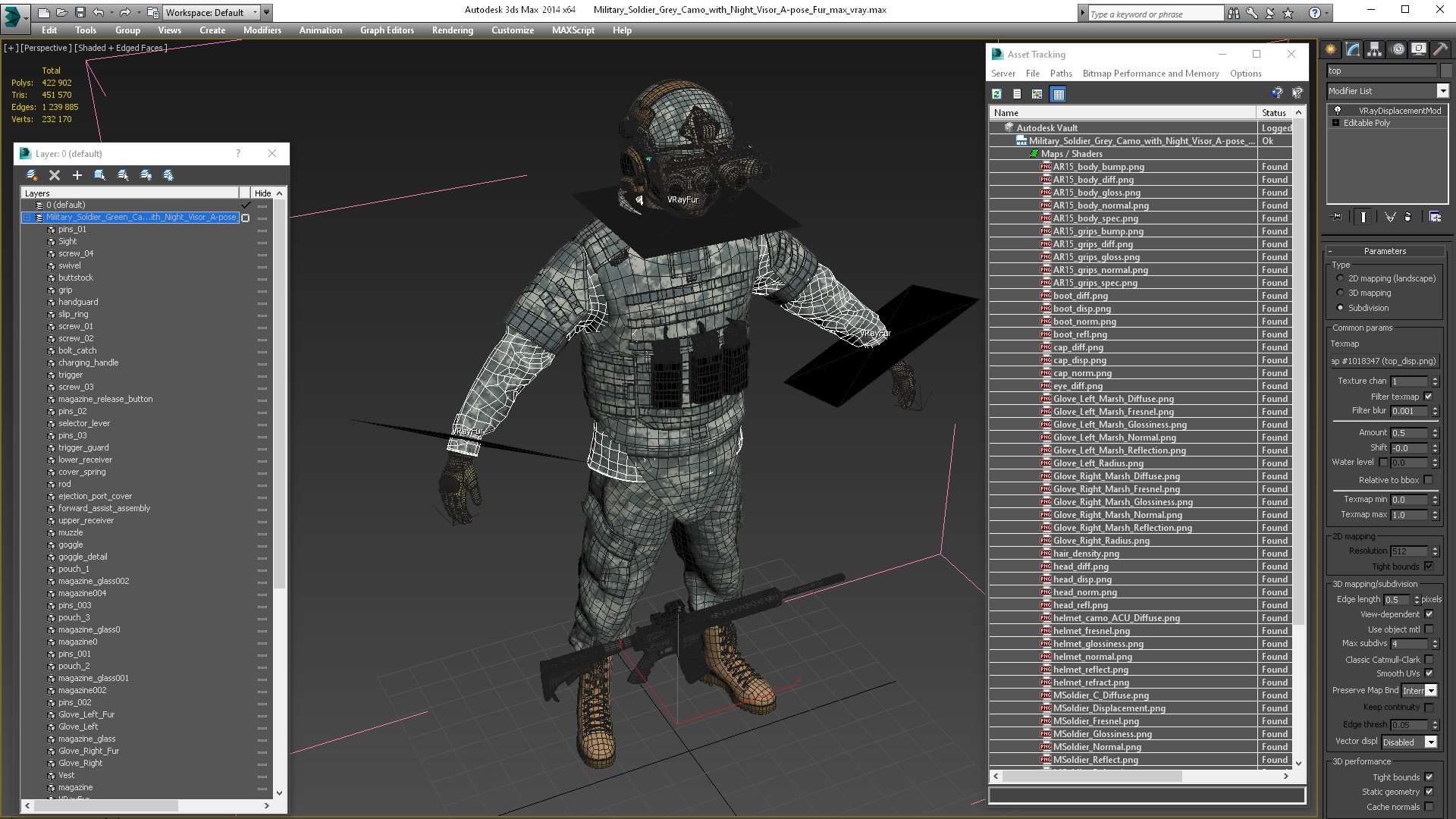Viewport: 1456px width, 819px height.
Task: Click Add Selected Objects to layer plus icon
Action: point(77,175)
